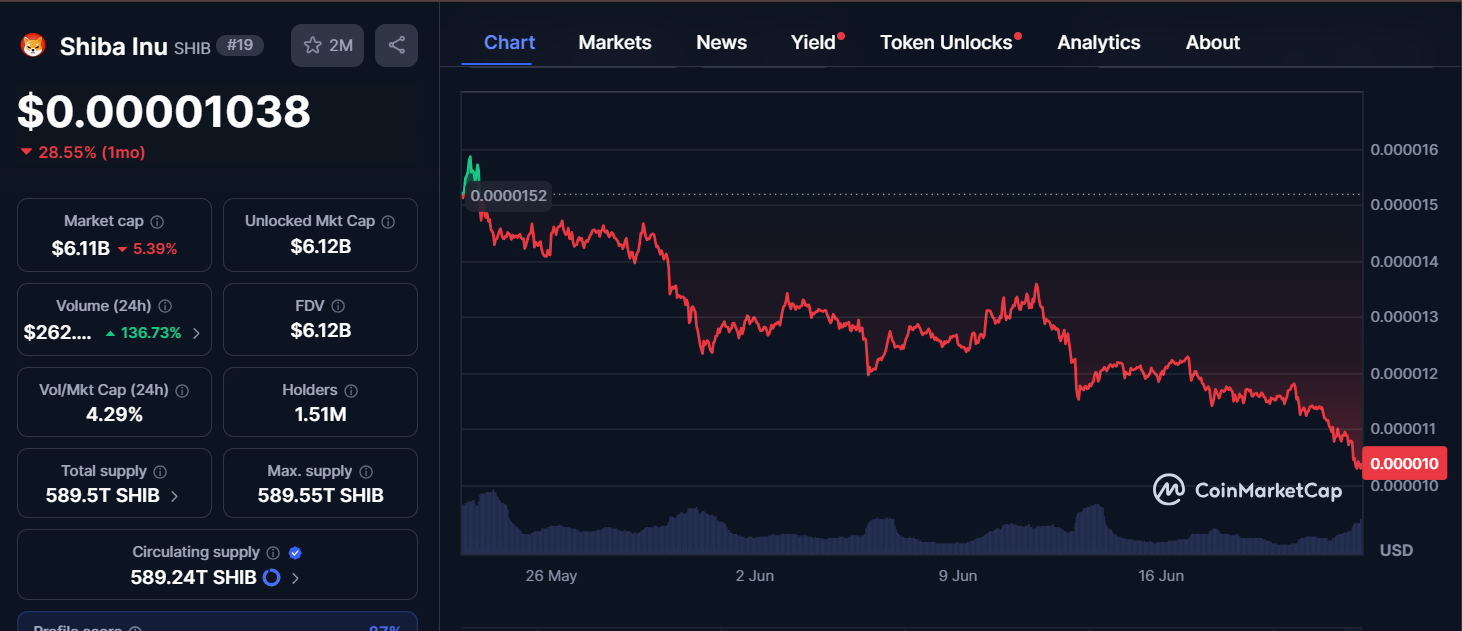This screenshot has height=631, width=1462.
Task: Click the share icon button
Action: [x=396, y=45]
